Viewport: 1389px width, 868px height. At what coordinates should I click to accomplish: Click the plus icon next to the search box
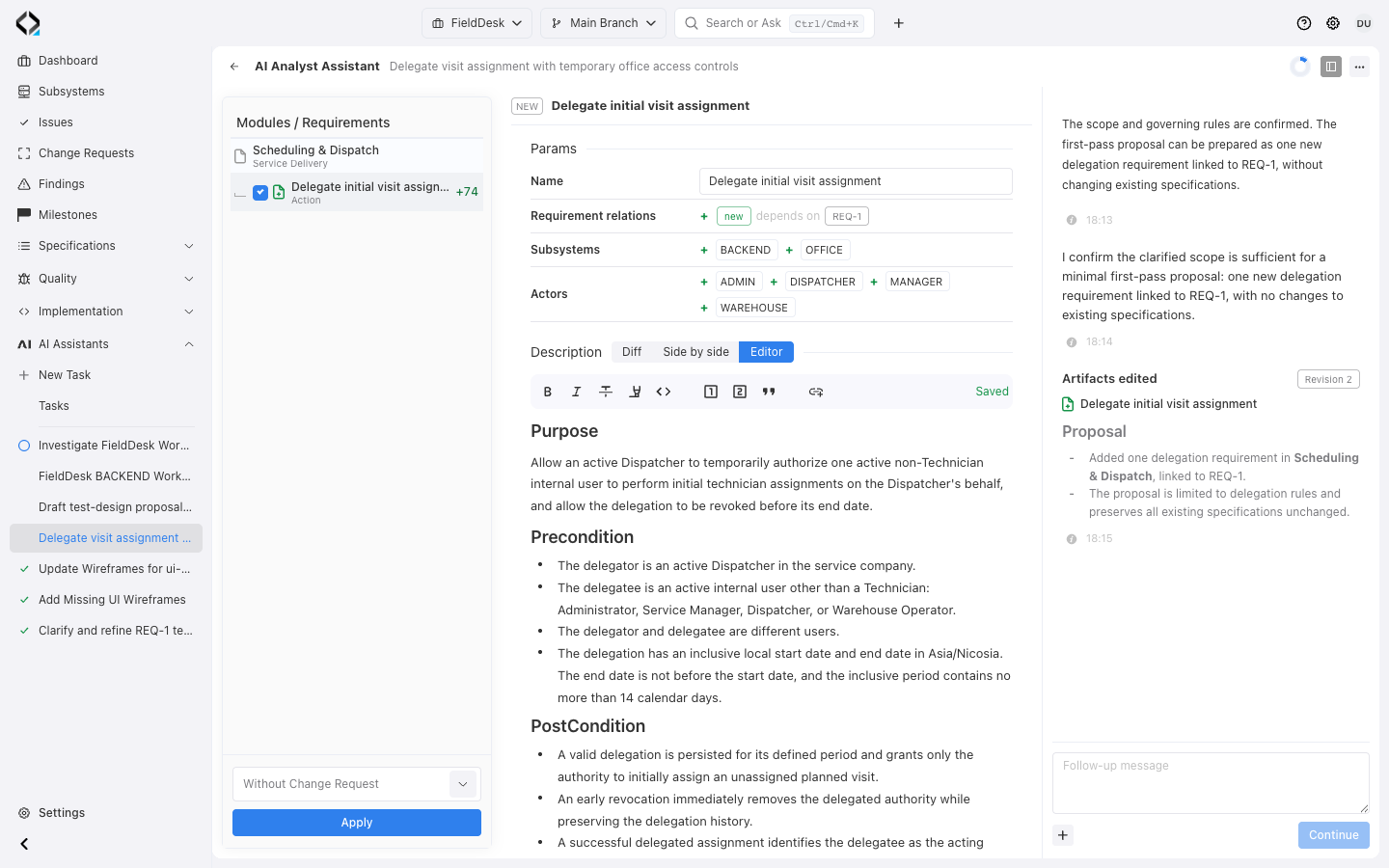click(899, 23)
